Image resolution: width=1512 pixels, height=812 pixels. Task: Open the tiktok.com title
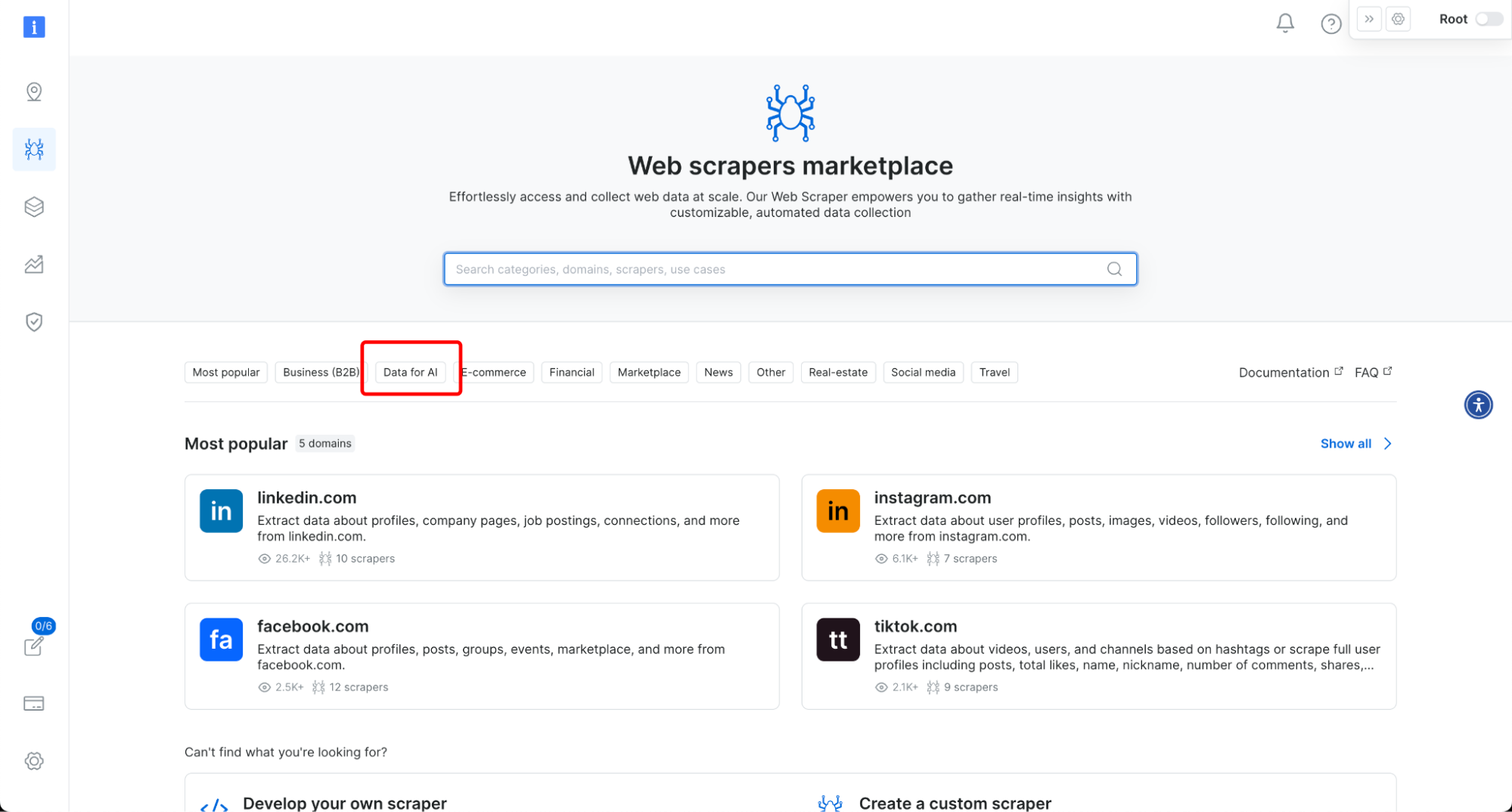click(x=915, y=626)
